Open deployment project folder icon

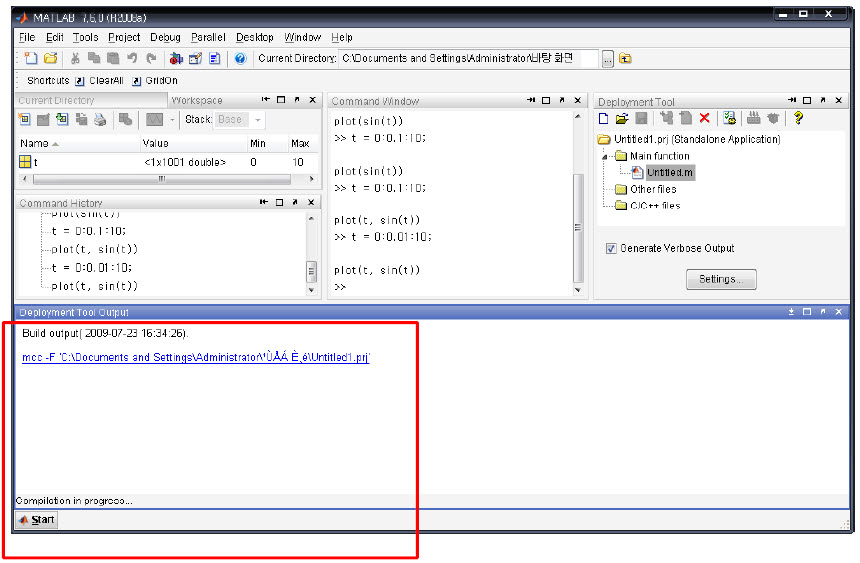coord(621,118)
